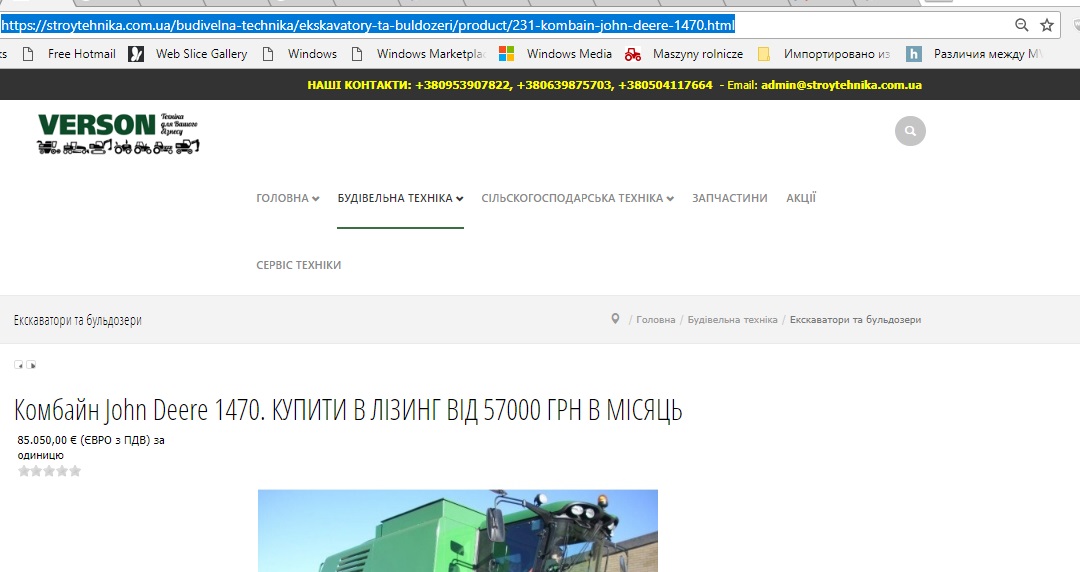
Task: Go to Головна in the breadcrumb
Action: 656,320
